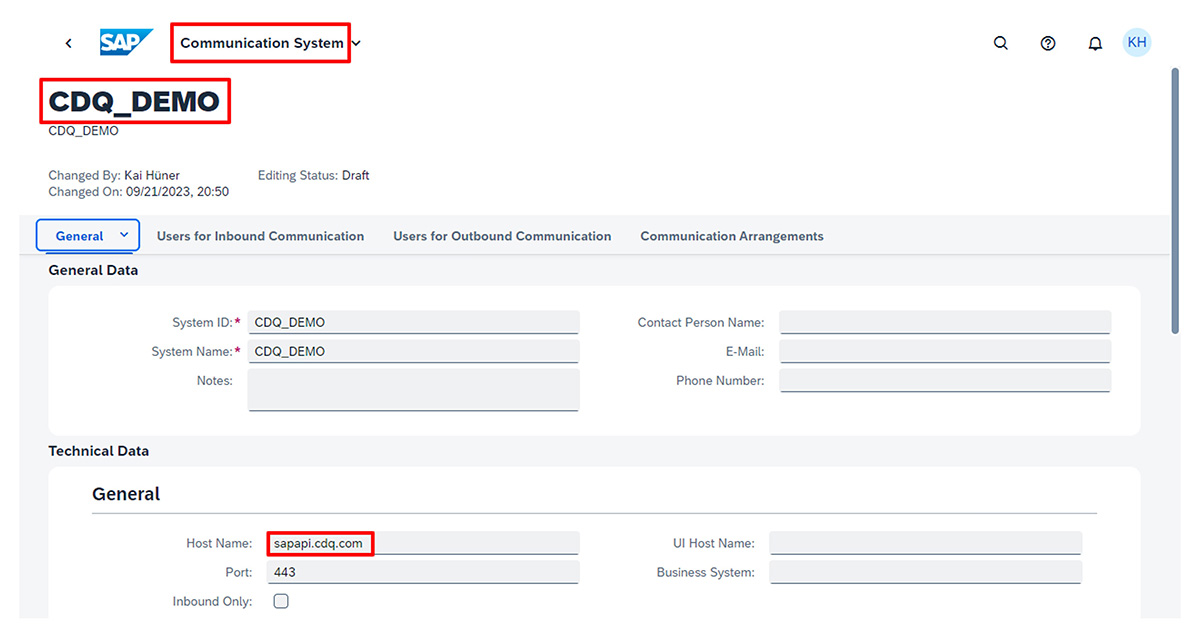Screen dimensions: 1200x635
Task: Toggle the Inbound Only checkbox
Action: 281,601
